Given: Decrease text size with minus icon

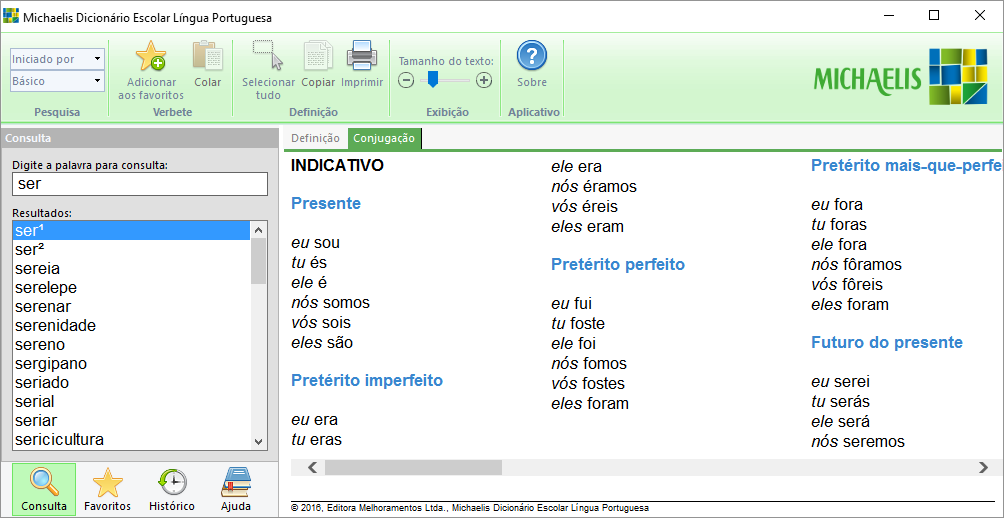Looking at the screenshot, I should (406, 80).
